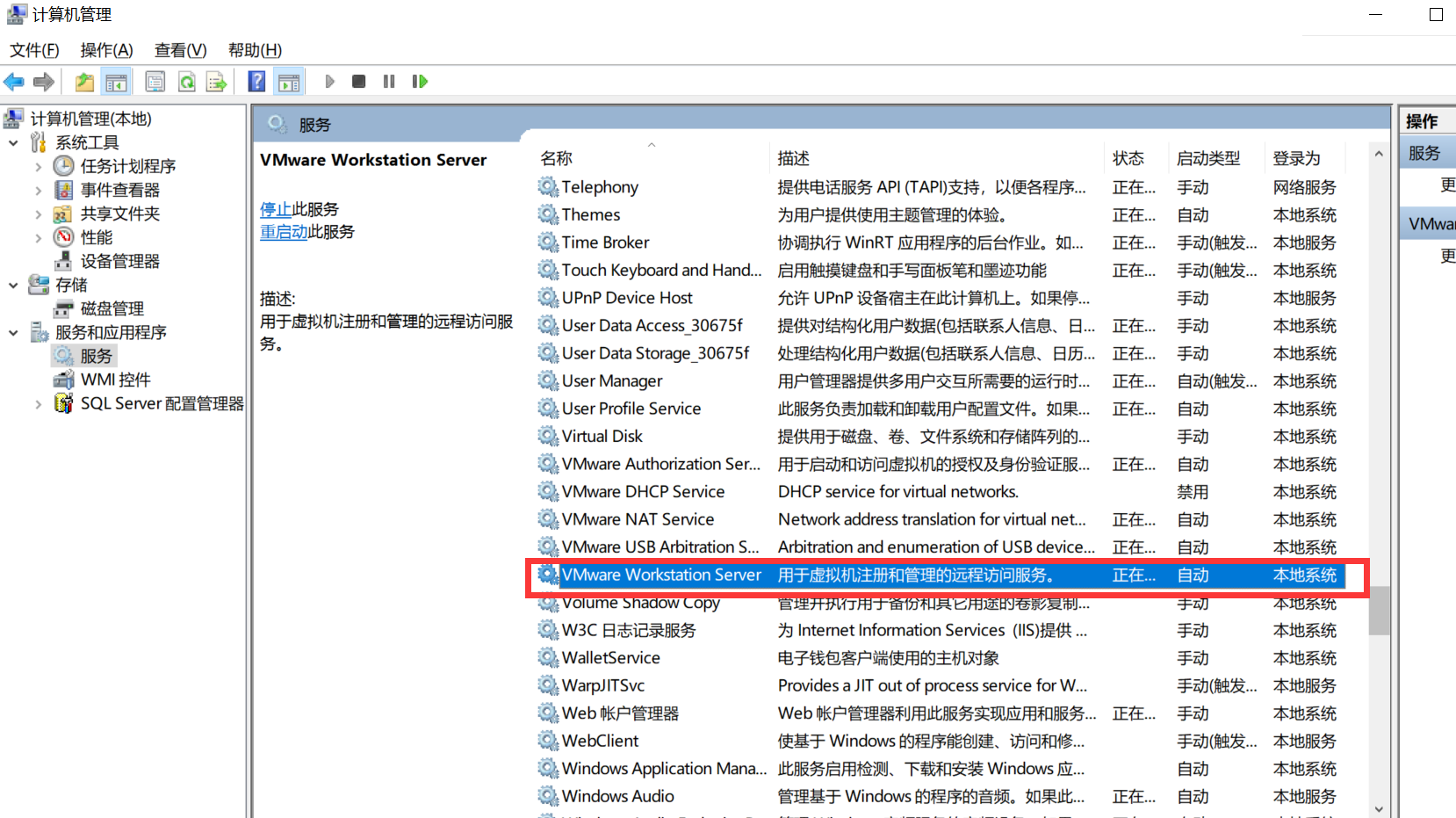This screenshot has height=818, width=1456.
Task: Click the Start service play icon
Action: (330, 82)
